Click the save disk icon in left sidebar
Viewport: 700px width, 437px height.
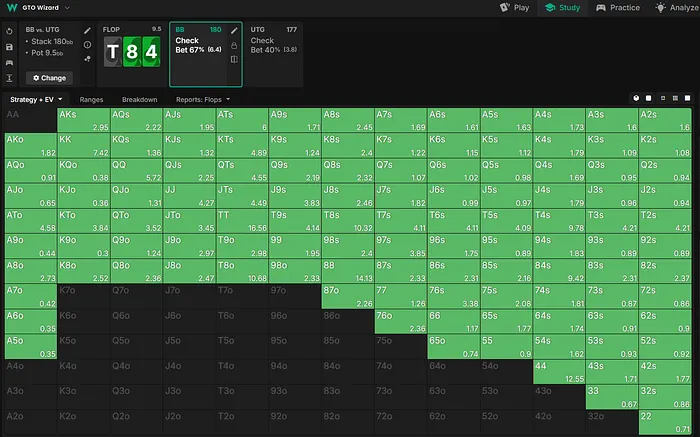pyautogui.click(x=9, y=46)
